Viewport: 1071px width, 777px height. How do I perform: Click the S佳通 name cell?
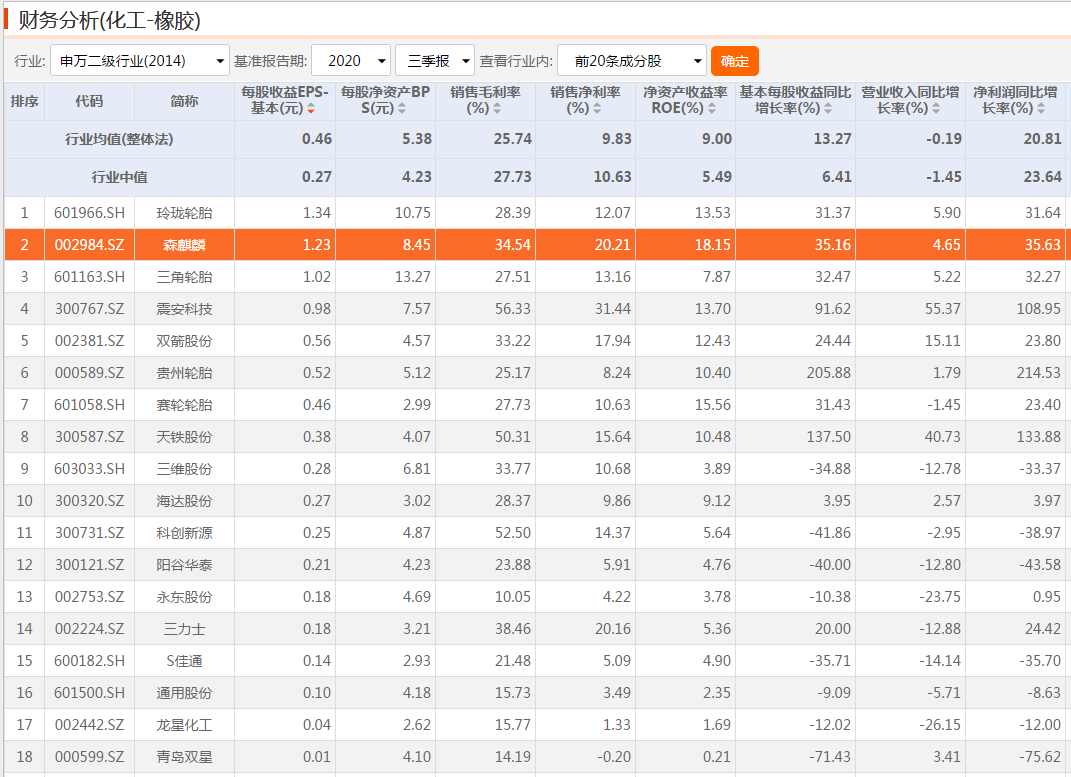coord(184,661)
